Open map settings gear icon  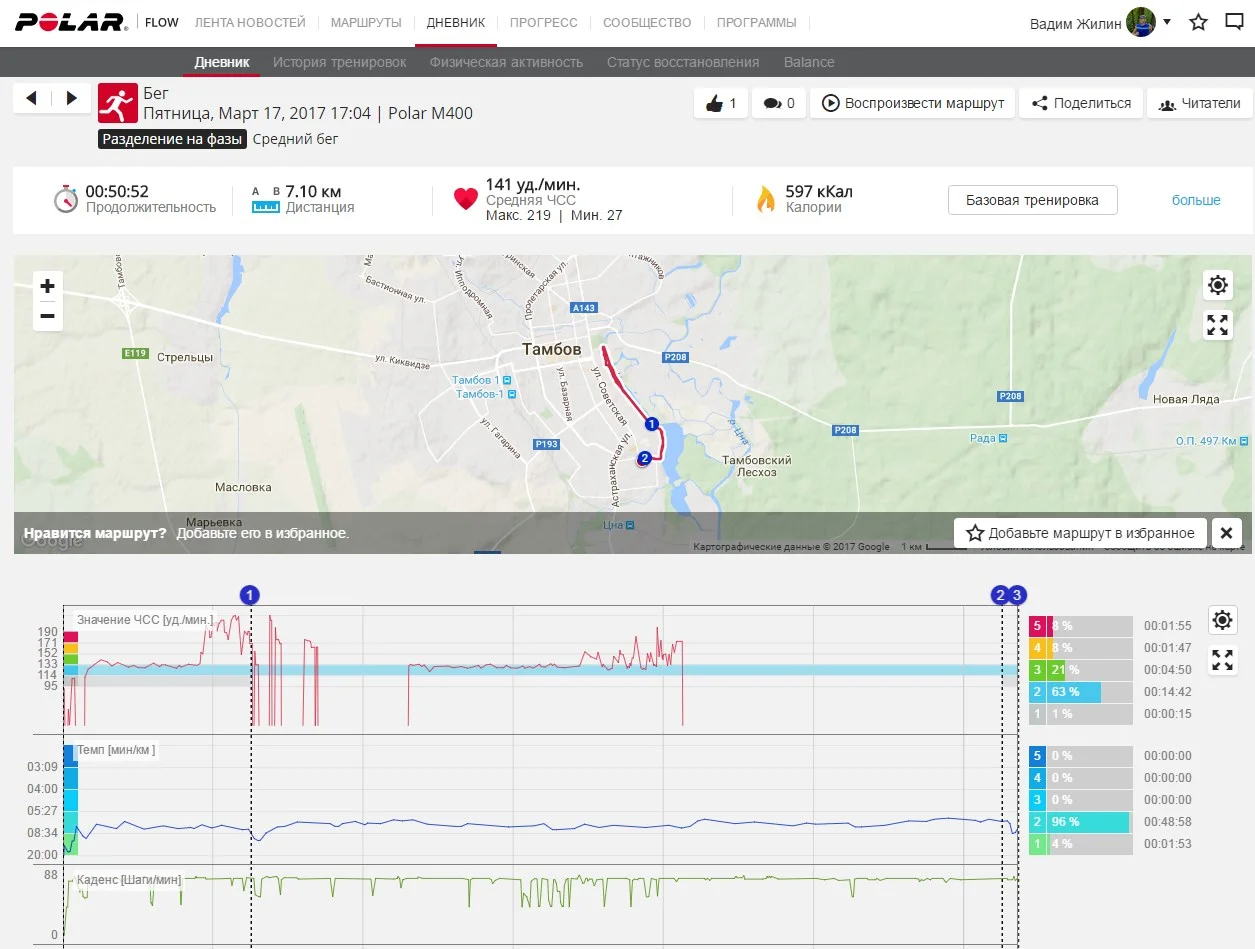point(1217,286)
